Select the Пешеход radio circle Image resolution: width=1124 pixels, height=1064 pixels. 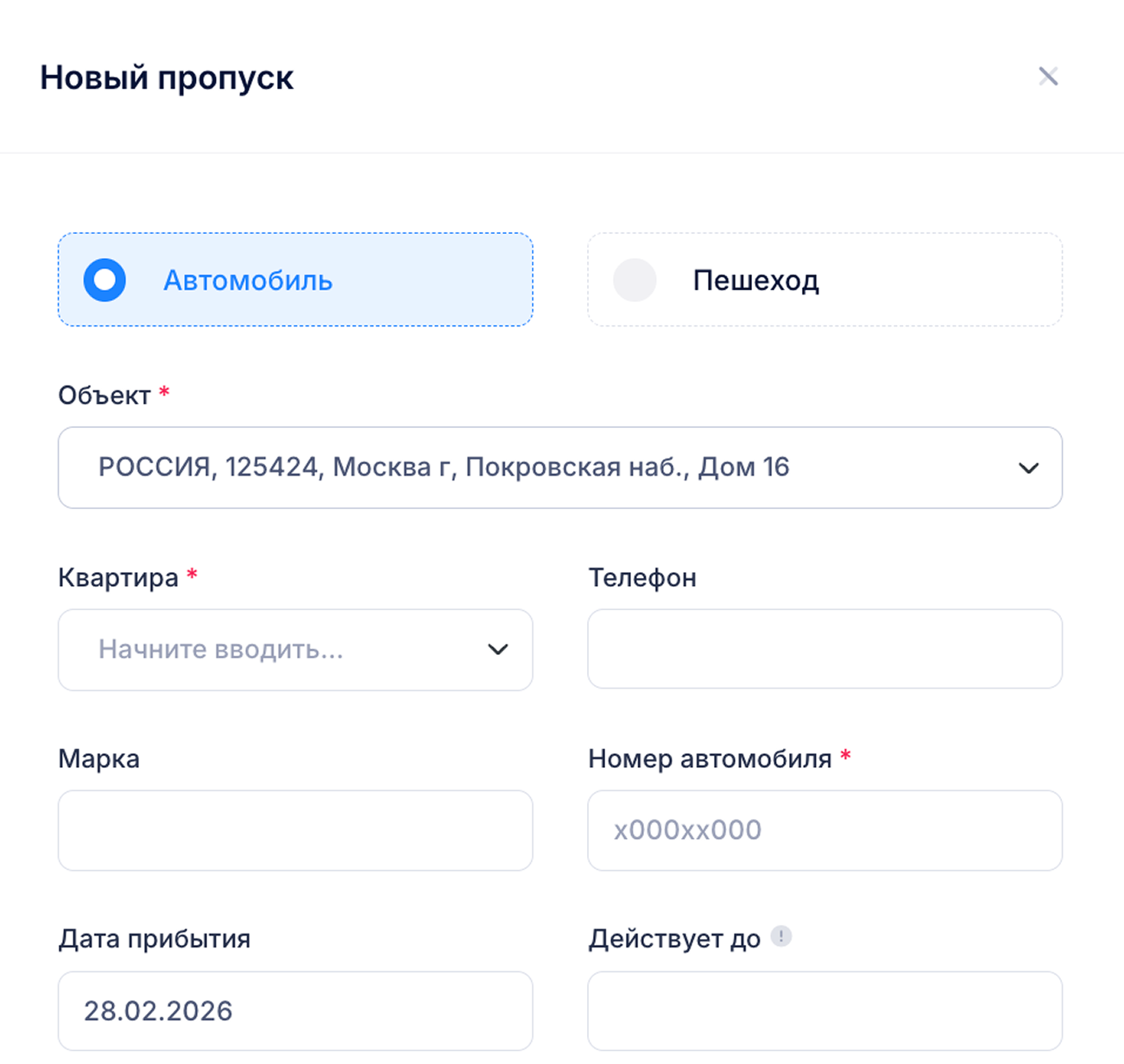[635, 280]
